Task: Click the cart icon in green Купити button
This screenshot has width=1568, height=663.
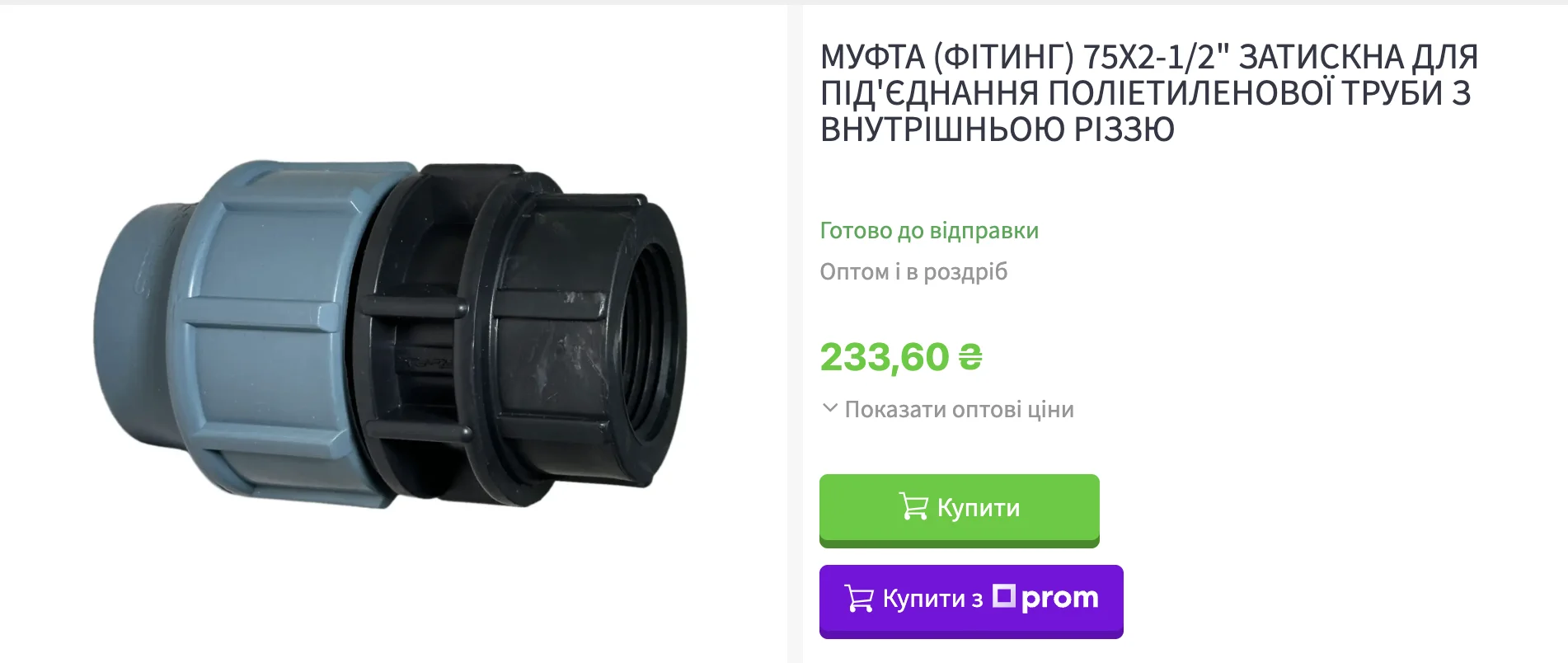Action: pyautogui.click(x=913, y=506)
